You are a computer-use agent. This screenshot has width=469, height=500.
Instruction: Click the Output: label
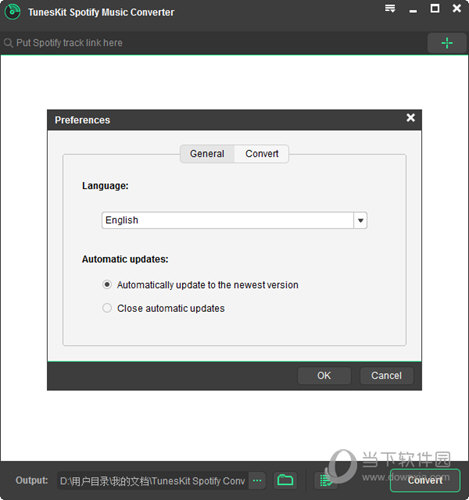coord(32,480)
